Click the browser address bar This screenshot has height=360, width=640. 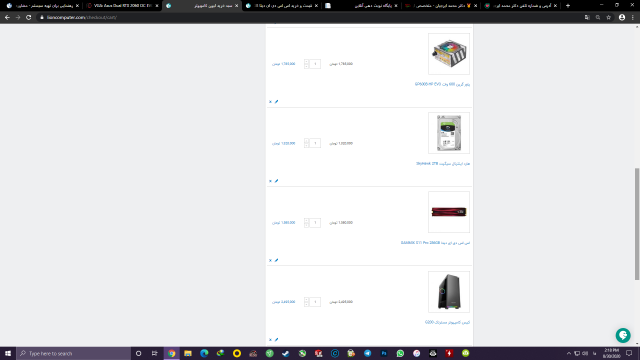310,18
